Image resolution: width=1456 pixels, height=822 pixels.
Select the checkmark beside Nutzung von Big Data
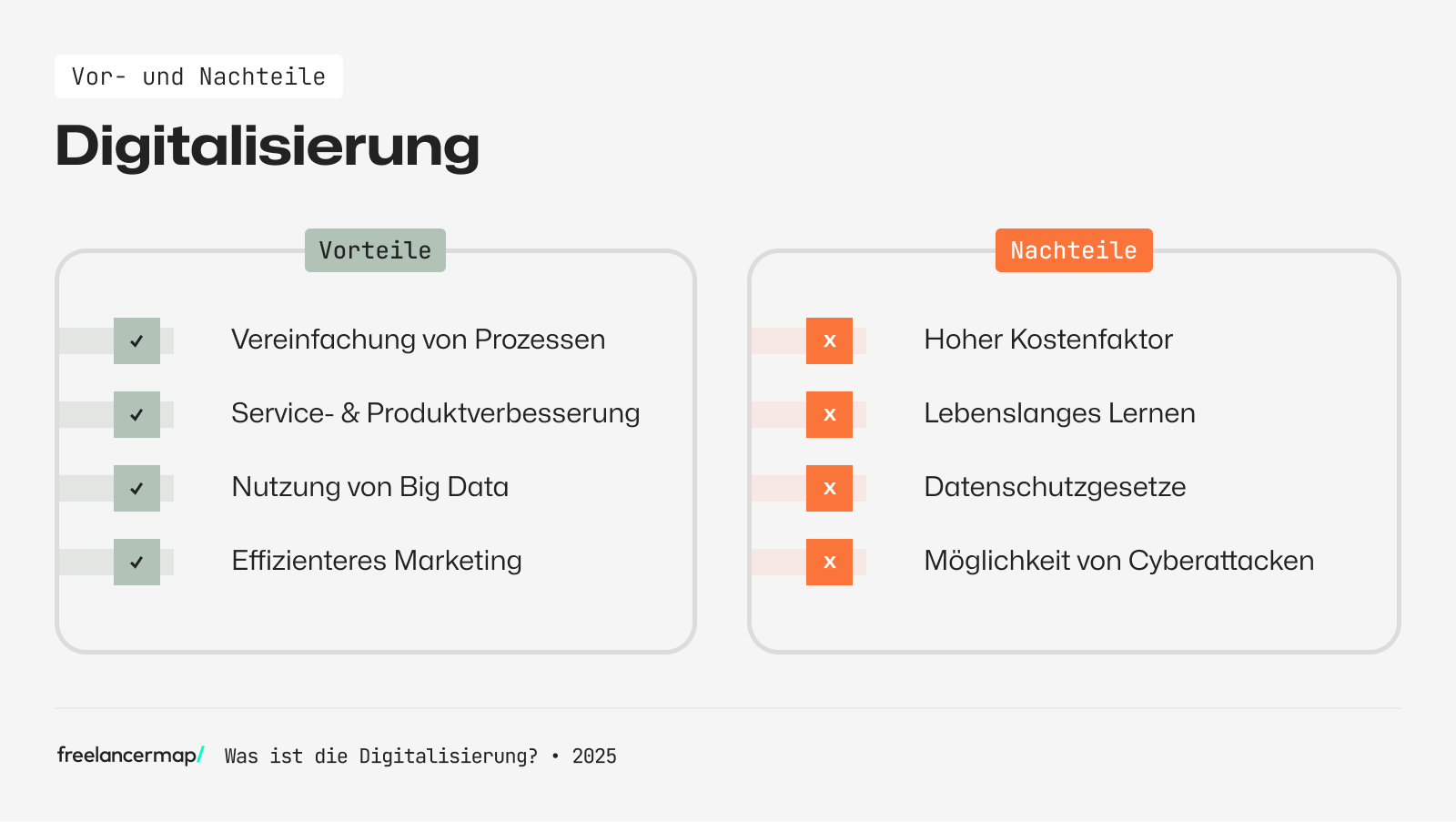pos(136,488)
